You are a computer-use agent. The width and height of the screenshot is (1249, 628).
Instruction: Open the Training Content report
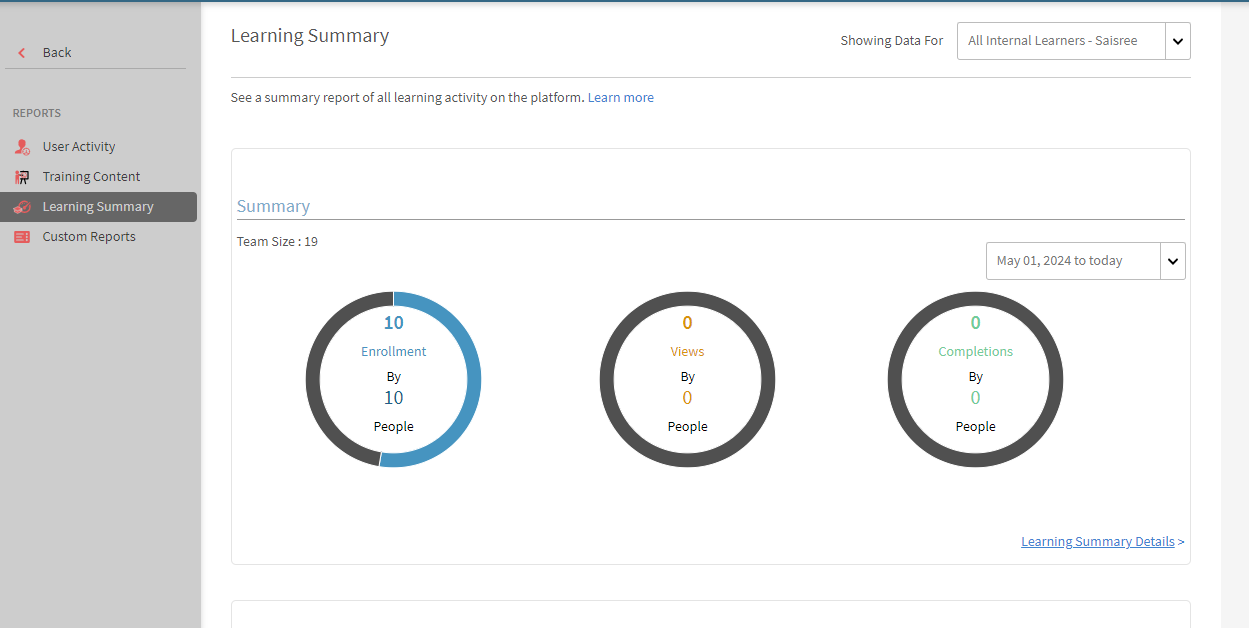click(91, 177)
